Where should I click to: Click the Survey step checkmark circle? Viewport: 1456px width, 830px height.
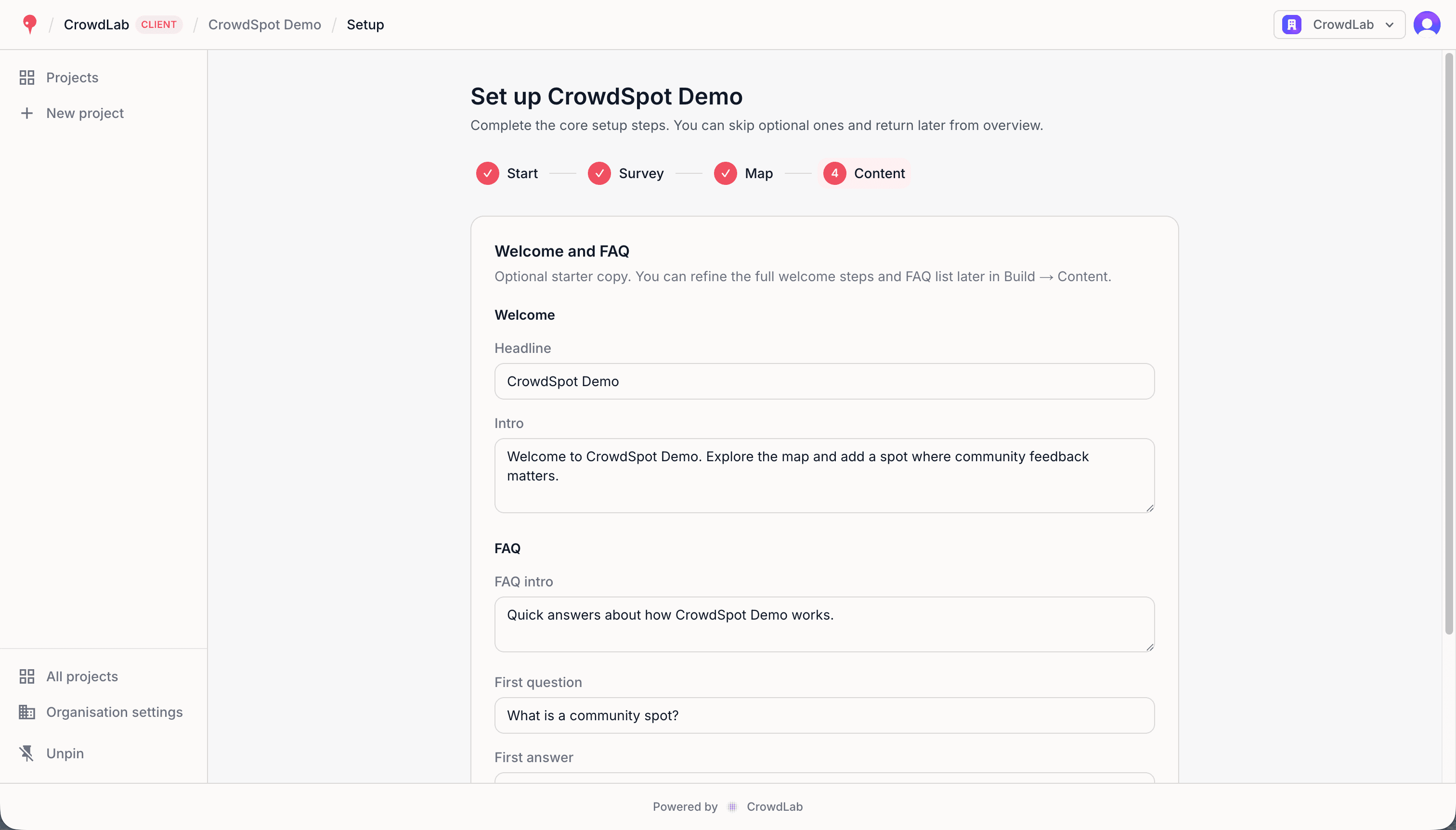click(x=599, y=173)
